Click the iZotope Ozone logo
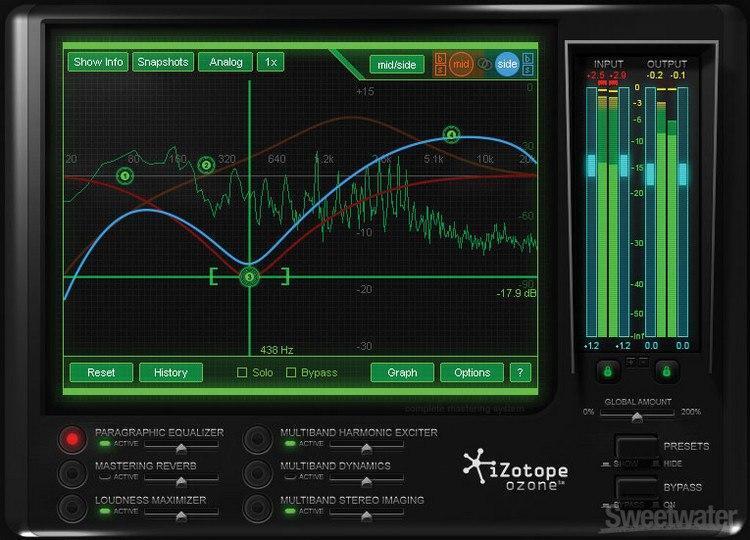The width and height of the screenshot is (750, 540). [516, 470]
